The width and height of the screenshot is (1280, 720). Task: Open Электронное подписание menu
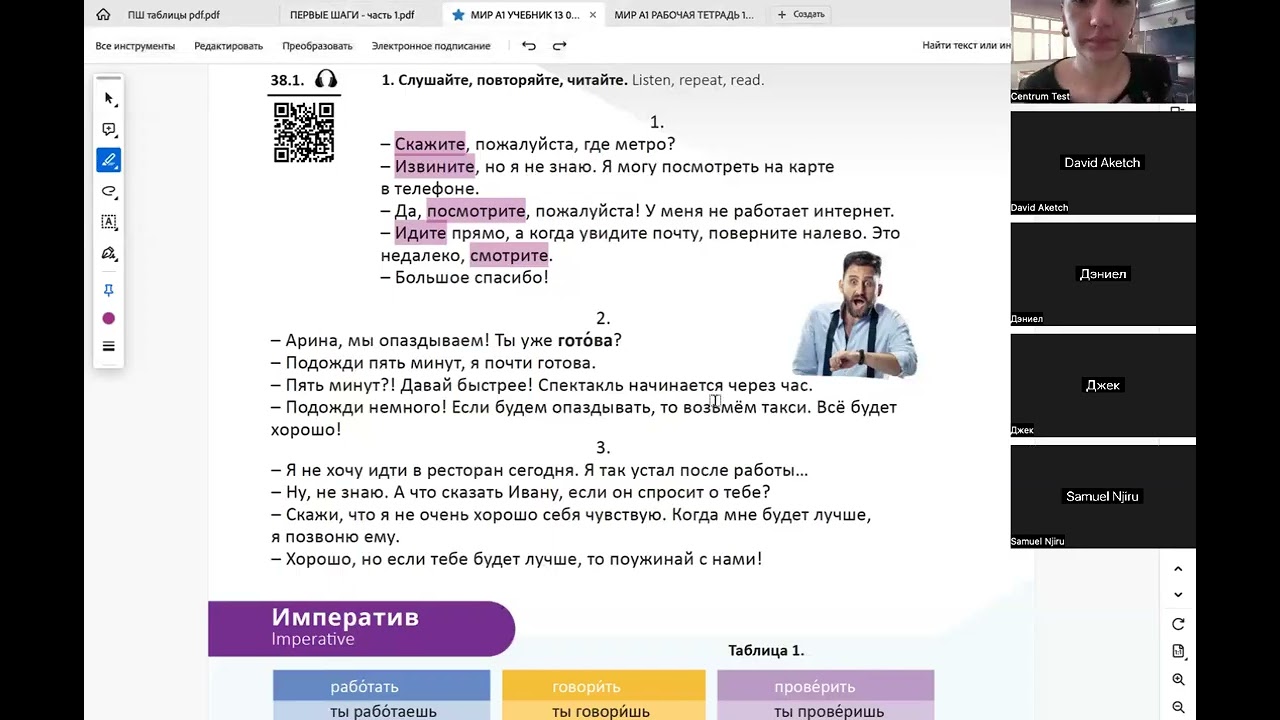tap(431, 46)
